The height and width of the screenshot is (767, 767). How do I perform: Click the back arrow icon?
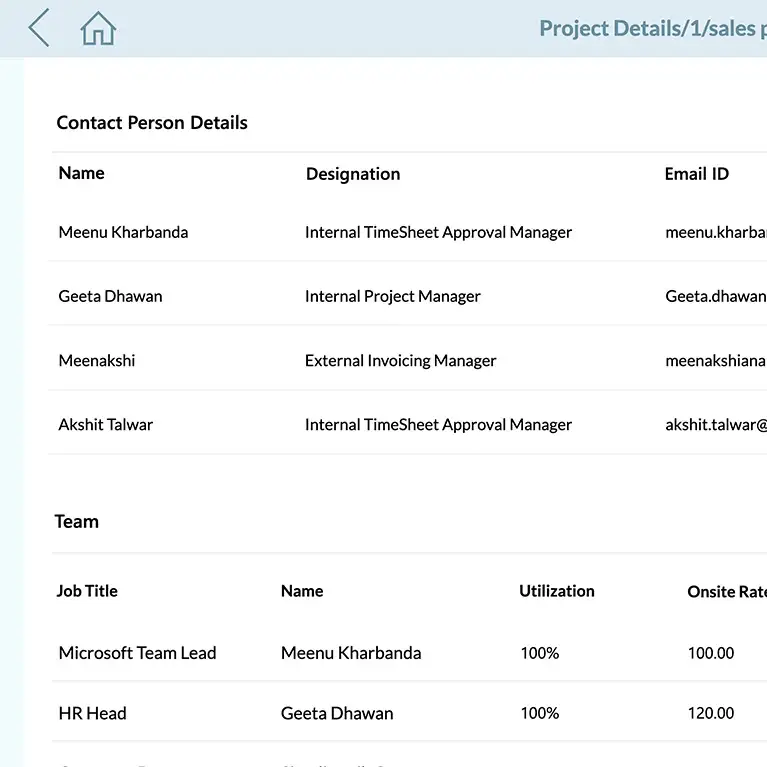[39, 28]
